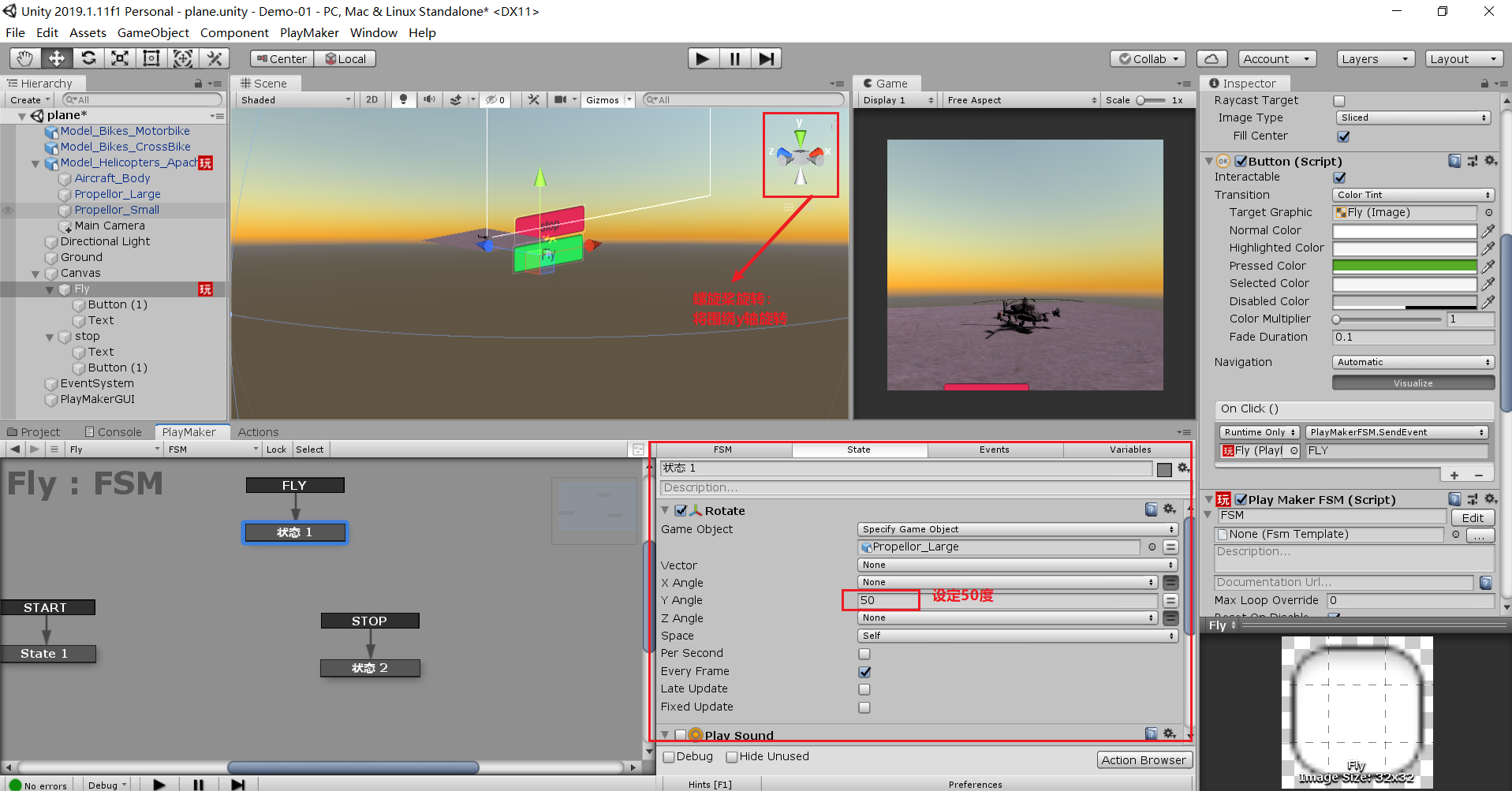The width and height of the screenshot is (1512, 791).
Task: Switch to the Events tab in PlayMaker
Action: (995, 450)
